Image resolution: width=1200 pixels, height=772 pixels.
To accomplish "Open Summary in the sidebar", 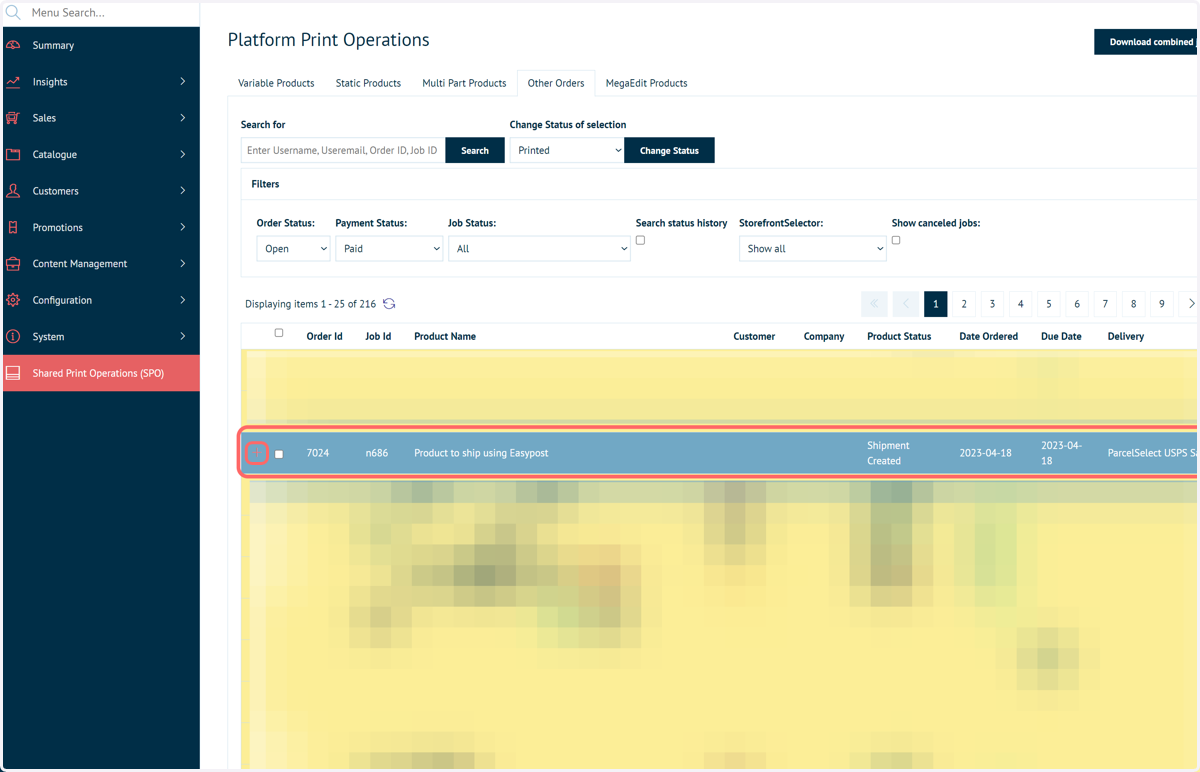I will [x=100, y=45].
